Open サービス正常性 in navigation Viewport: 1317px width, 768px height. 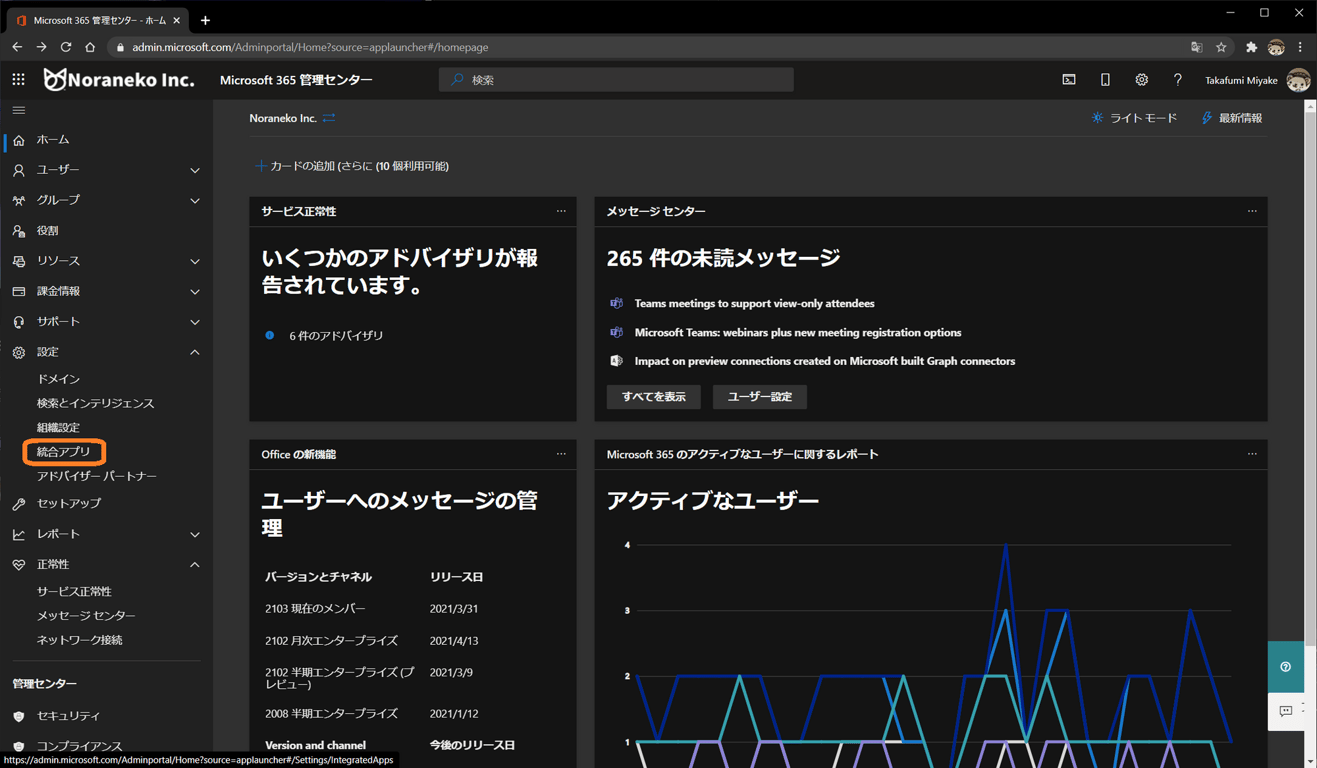74,591
